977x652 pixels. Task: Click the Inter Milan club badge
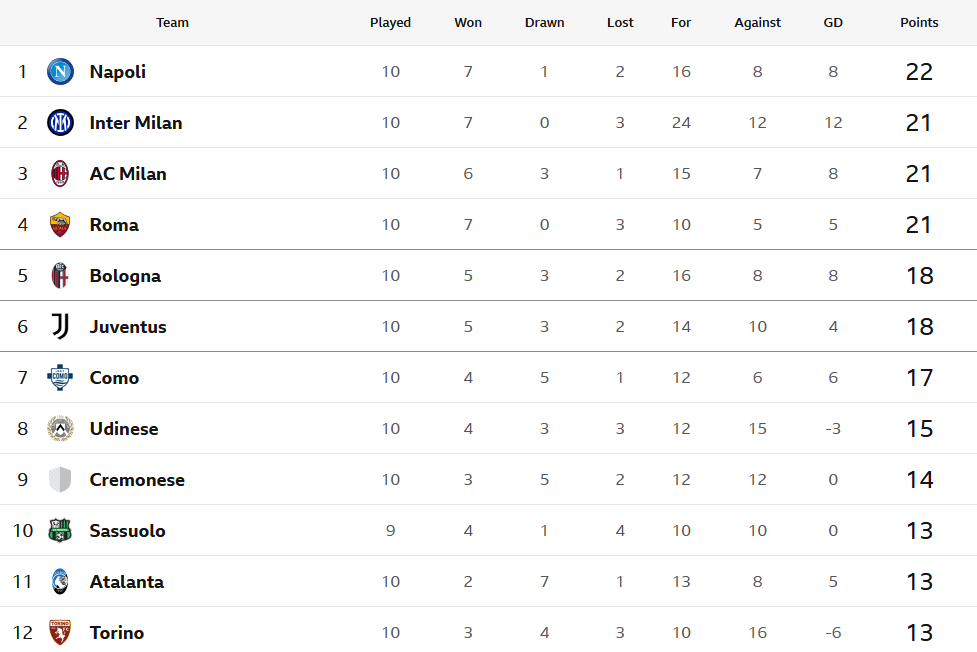60,123
